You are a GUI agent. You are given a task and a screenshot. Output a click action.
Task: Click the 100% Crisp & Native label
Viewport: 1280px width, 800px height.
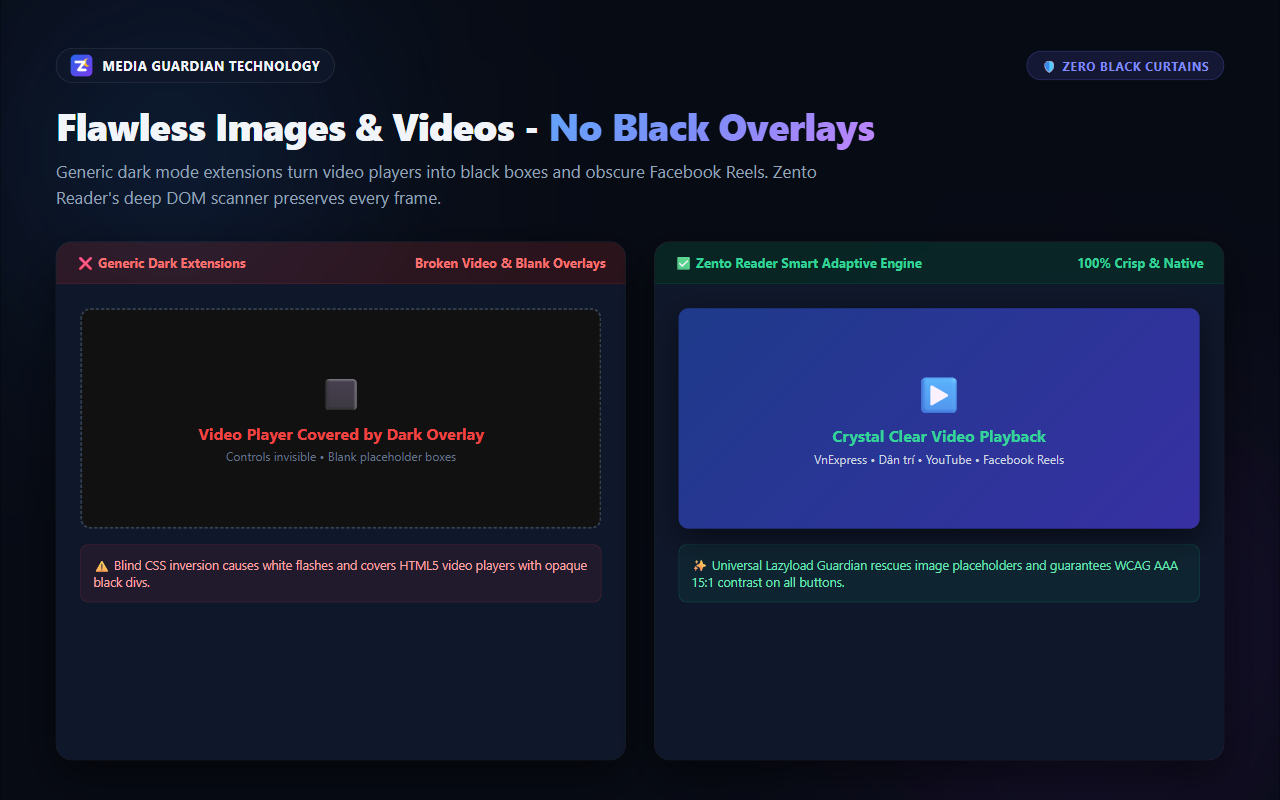tap(1140, 264)
